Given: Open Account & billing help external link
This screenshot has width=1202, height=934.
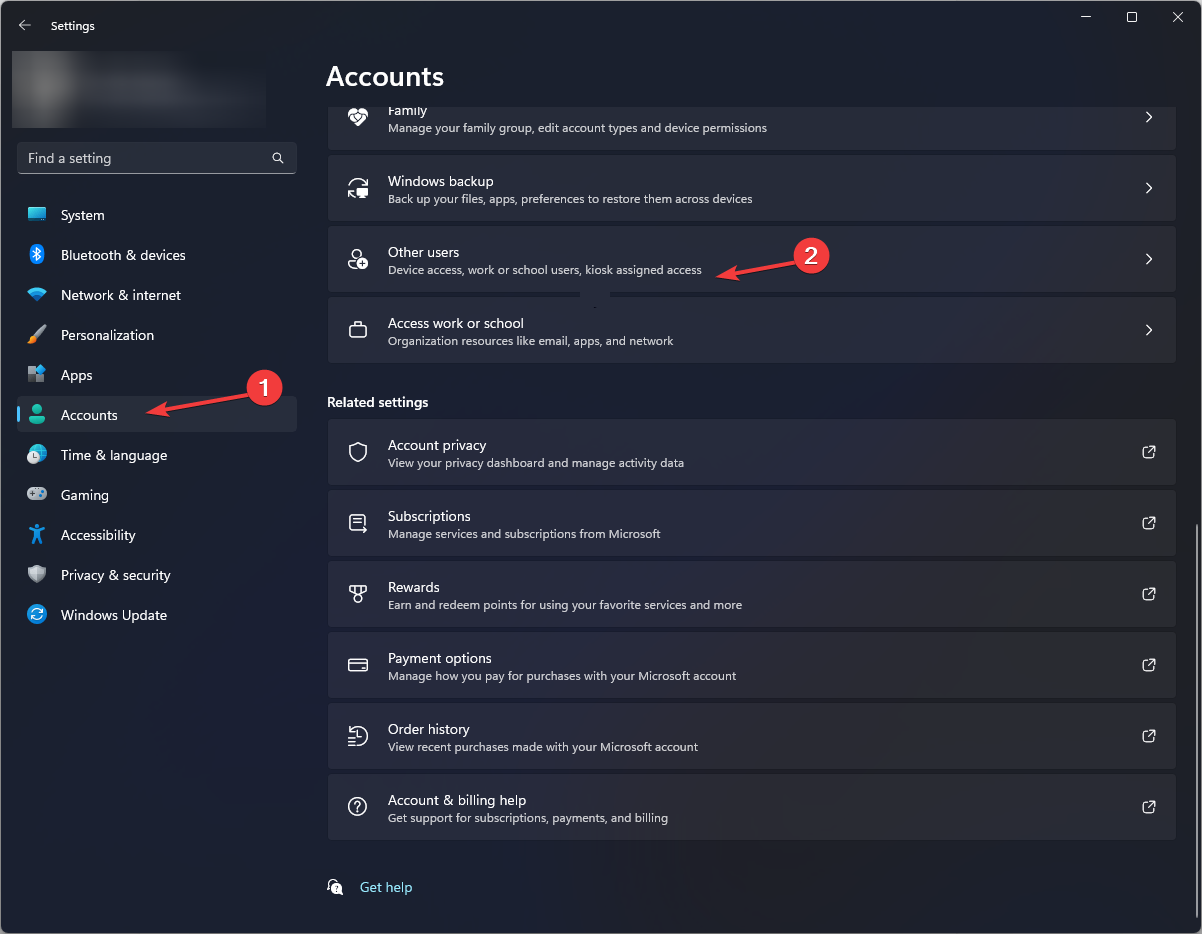Looking at the screenshot, I should coord(1149,807).
